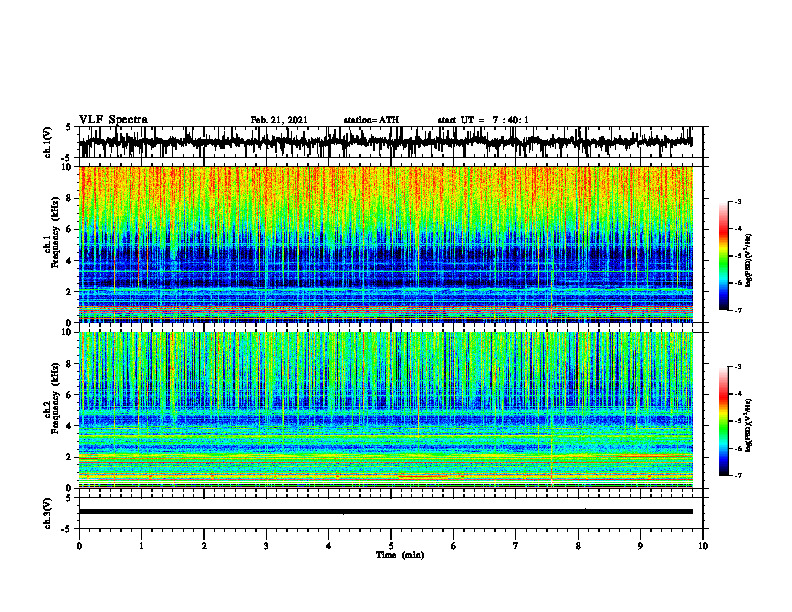Viewport: 792px width, 612px height.
Task: Click inside the ch.1 spectrogram panel
Action: 385,244
